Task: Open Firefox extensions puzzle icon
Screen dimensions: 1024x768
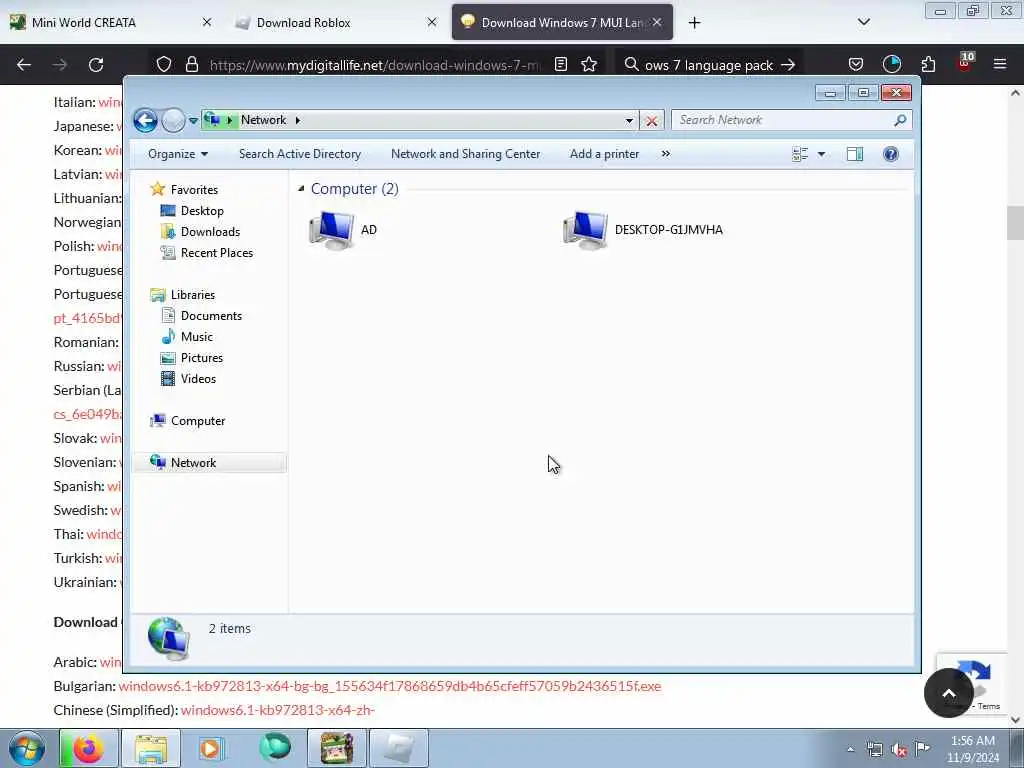Action: click(x=928, y=65)
